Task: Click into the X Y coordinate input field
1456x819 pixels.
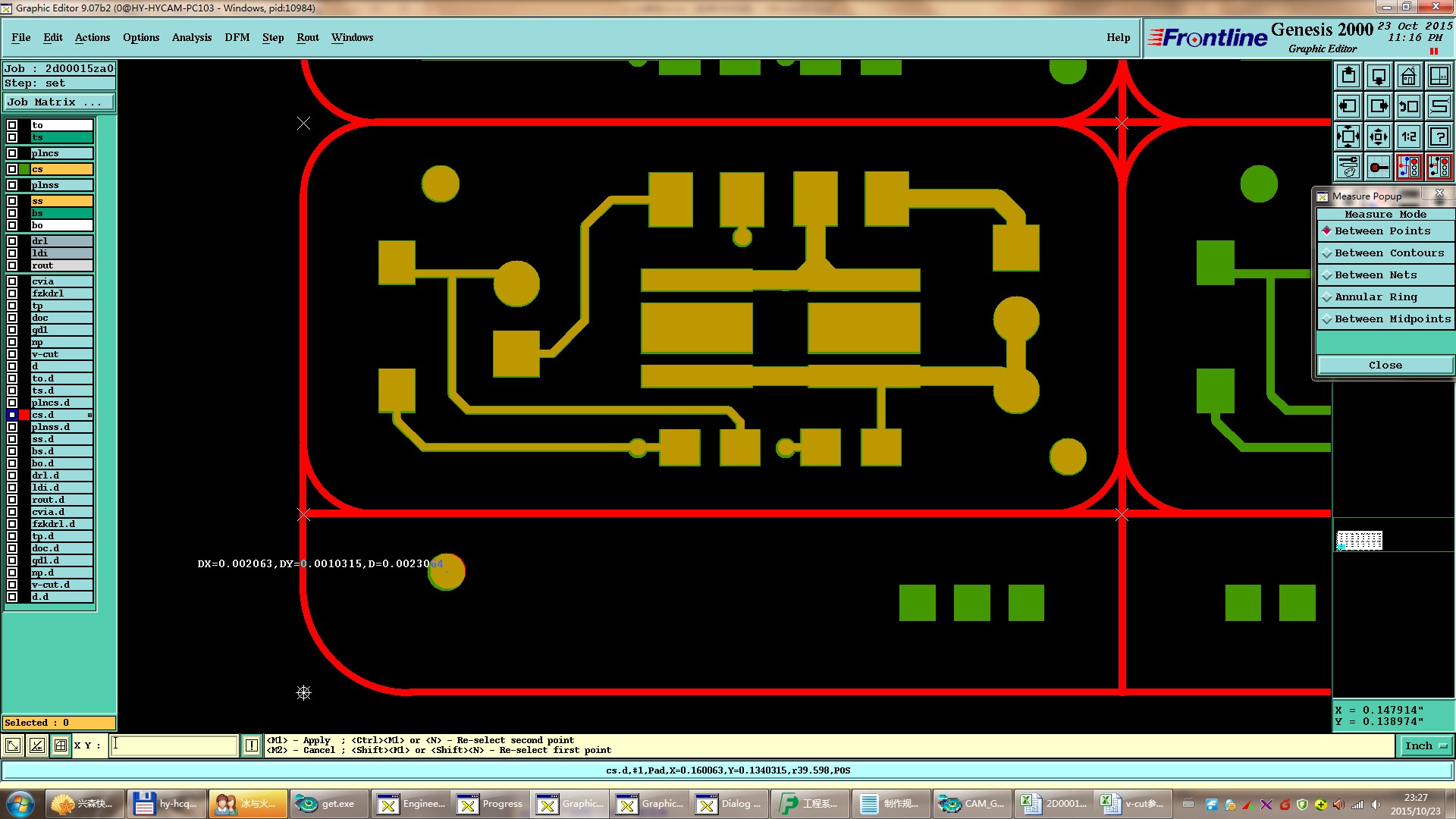Action: pos(174,745)
